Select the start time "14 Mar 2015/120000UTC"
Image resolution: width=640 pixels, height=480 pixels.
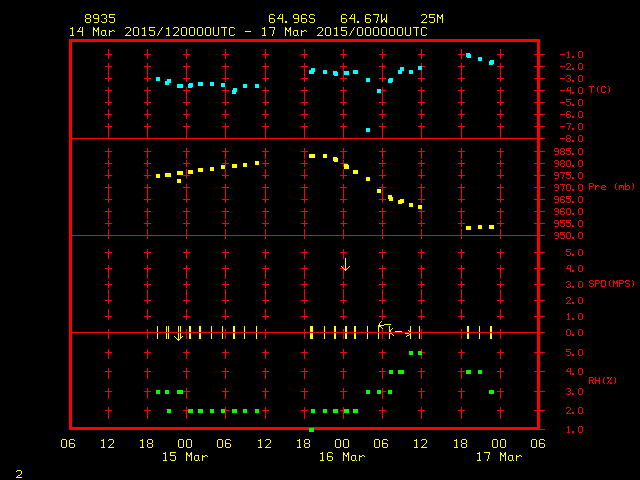[x=152, y=32]
